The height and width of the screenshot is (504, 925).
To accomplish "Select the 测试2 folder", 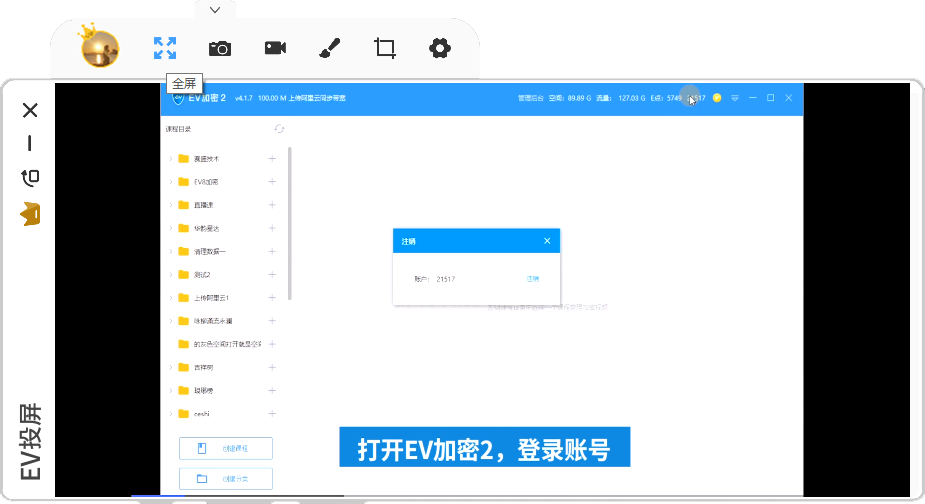I will click(201, 274).
